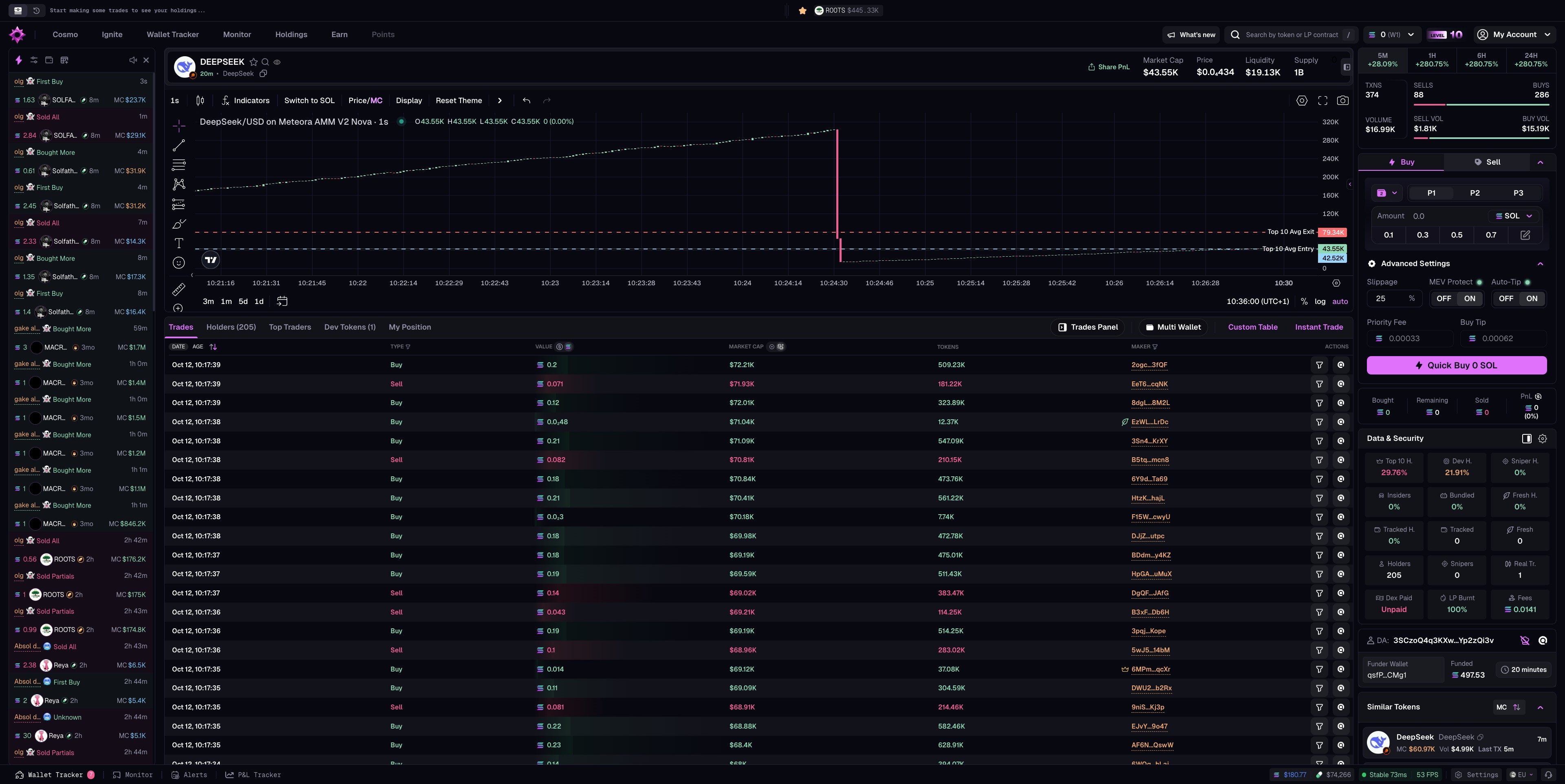Screen dimensions: 1565x784
Task: Toggle the eye icon next to DEEPSEEK
Action: (x=277, y=62)
